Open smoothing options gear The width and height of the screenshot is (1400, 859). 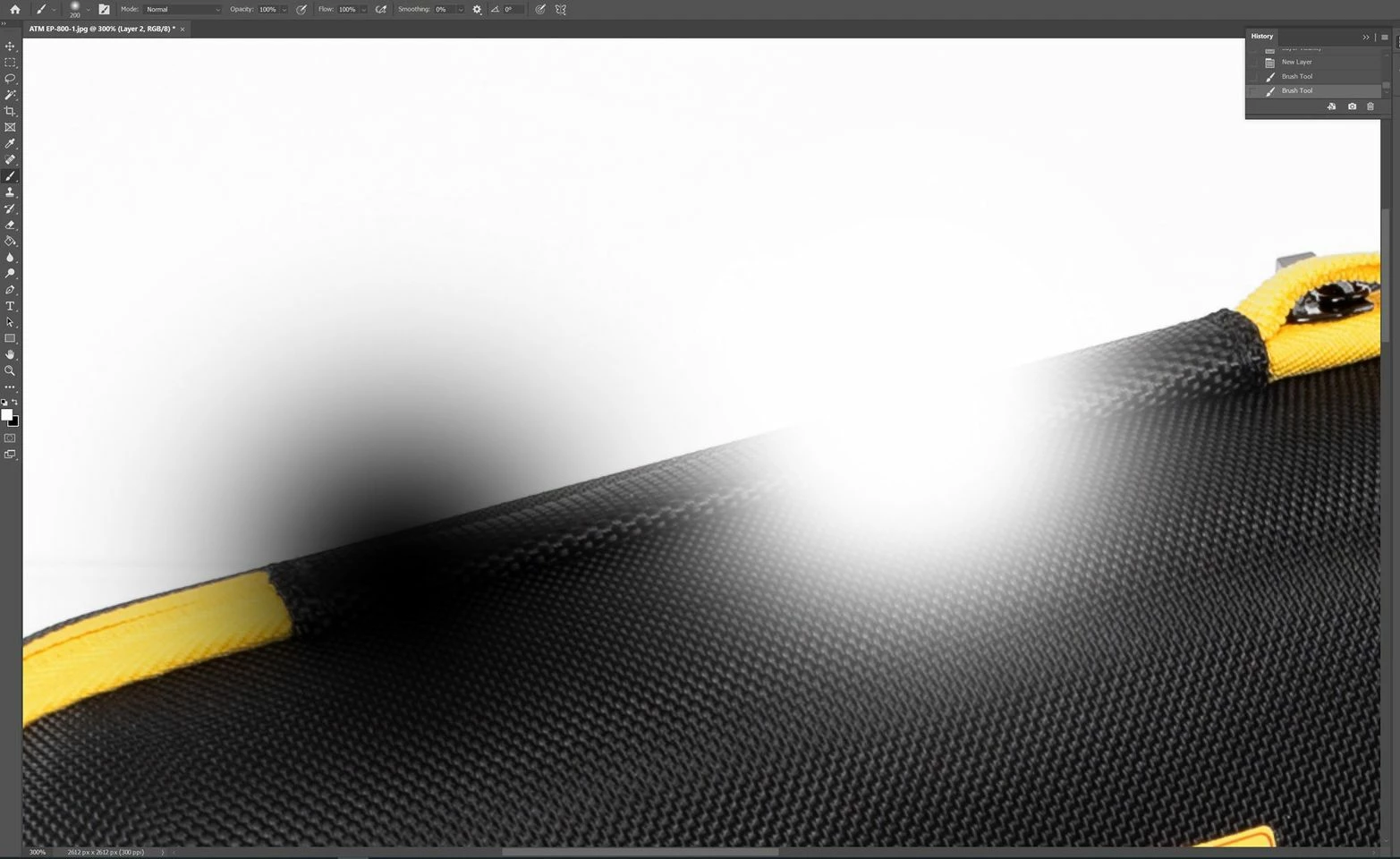(x=477, y=9)
